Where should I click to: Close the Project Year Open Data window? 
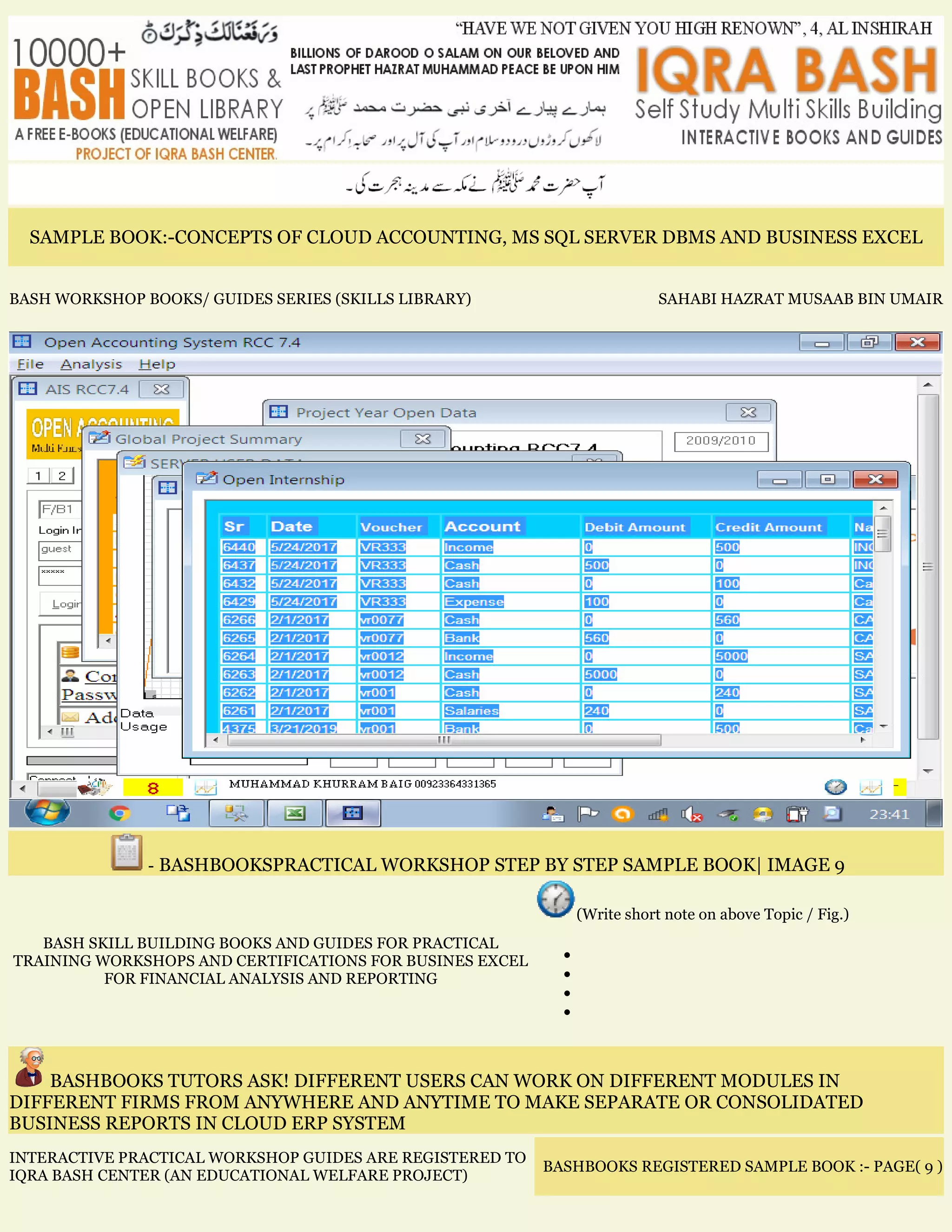(x=748, y=412)
